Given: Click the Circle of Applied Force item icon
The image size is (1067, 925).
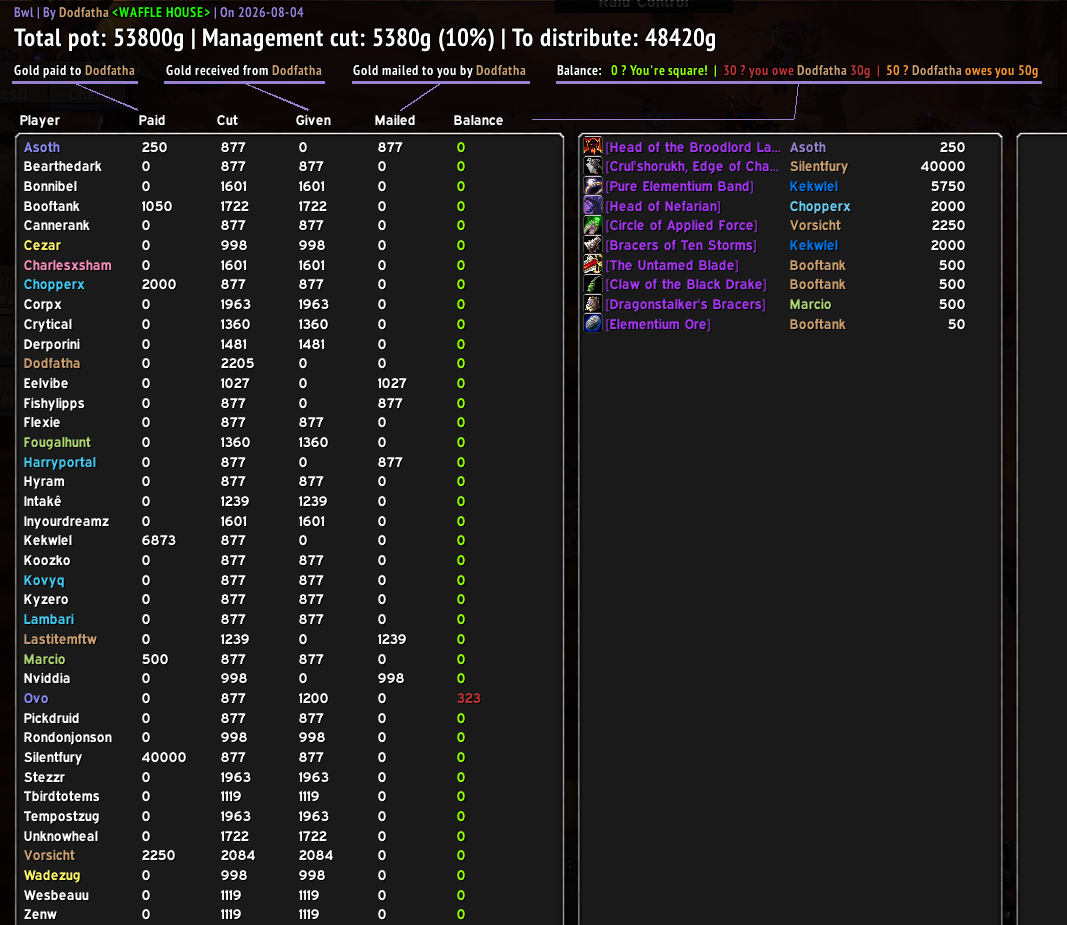Looking at the screenshot, I should 593,225.
